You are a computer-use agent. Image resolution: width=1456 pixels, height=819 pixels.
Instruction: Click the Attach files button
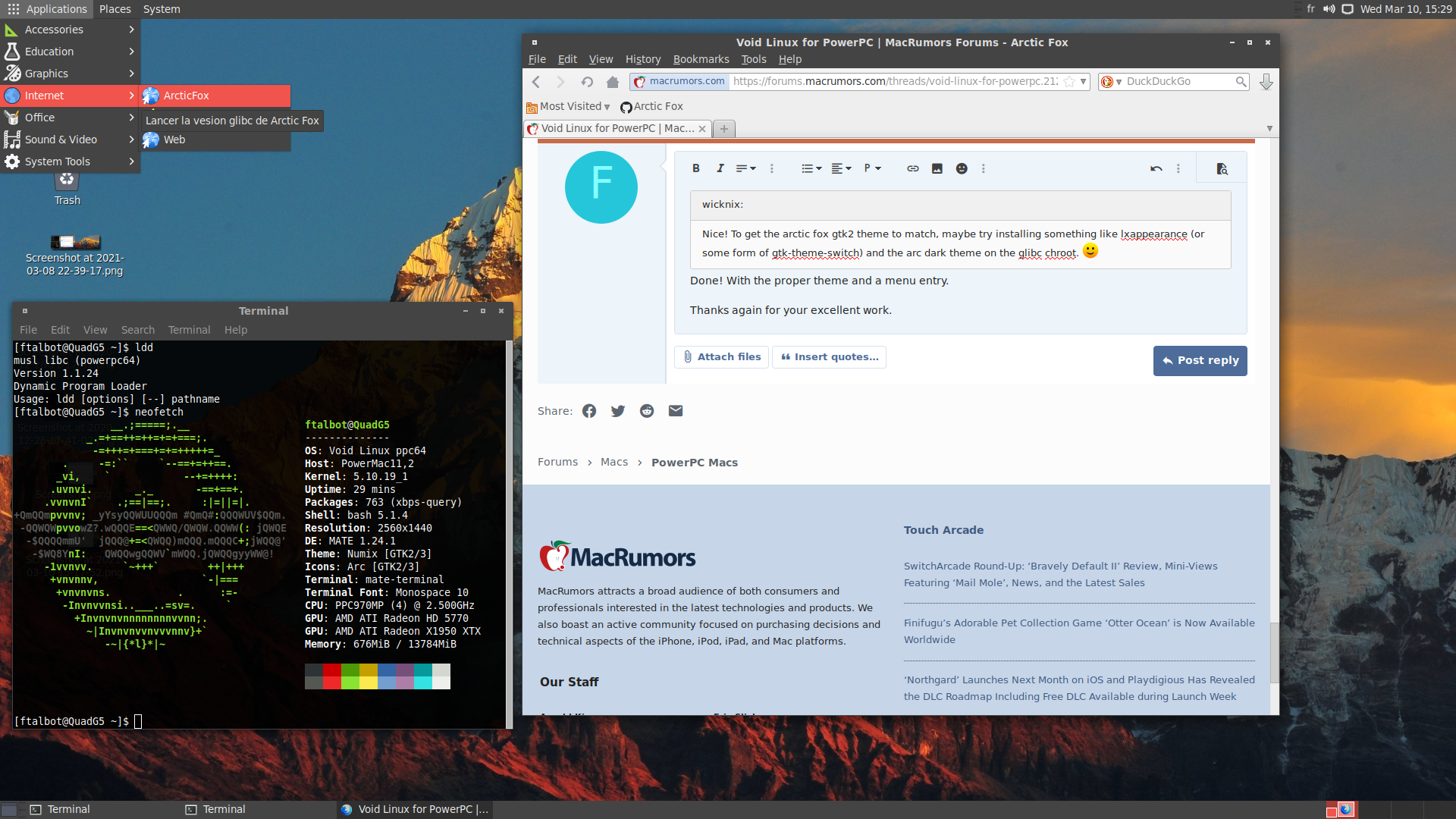(721, 357)
